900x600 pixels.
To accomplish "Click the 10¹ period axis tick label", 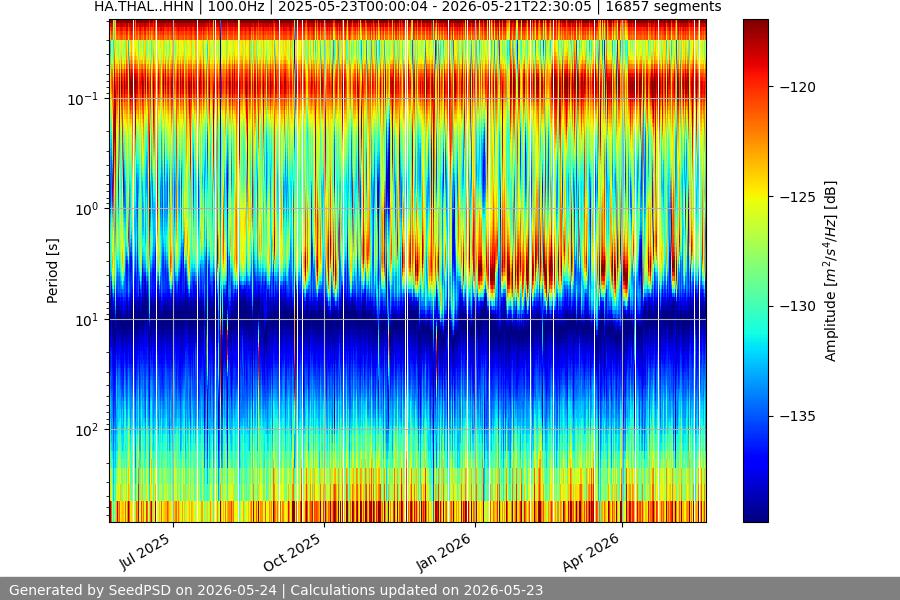I will point(86,320).
